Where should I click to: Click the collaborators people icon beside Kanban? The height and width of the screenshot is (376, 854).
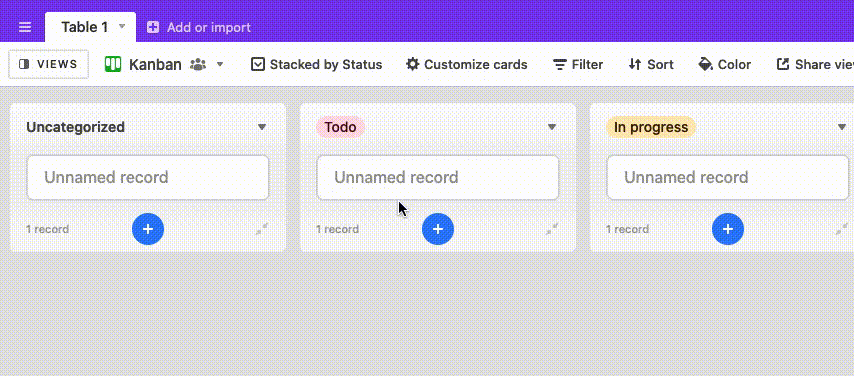pos(198,65)
